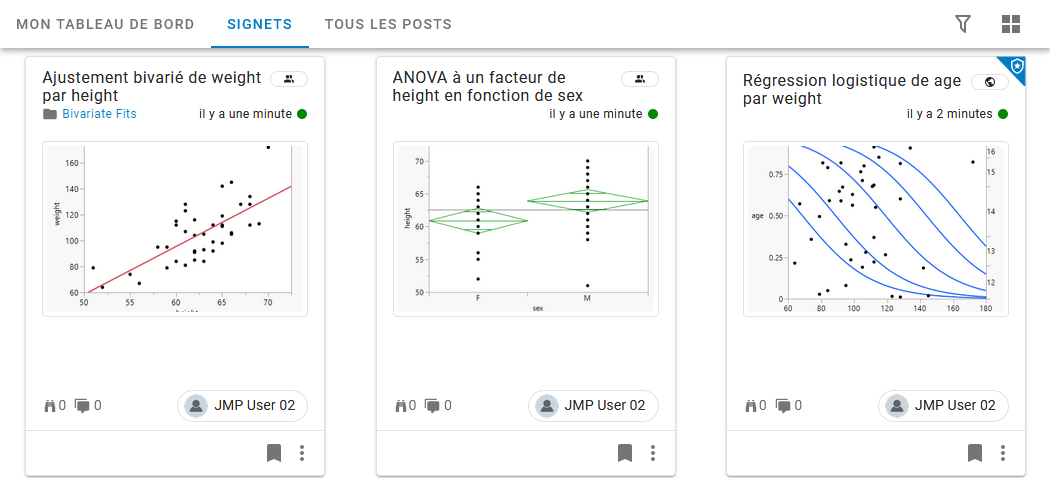
Task: Bookmark the Régression logistique post
Action: click(x=975, y=453)
